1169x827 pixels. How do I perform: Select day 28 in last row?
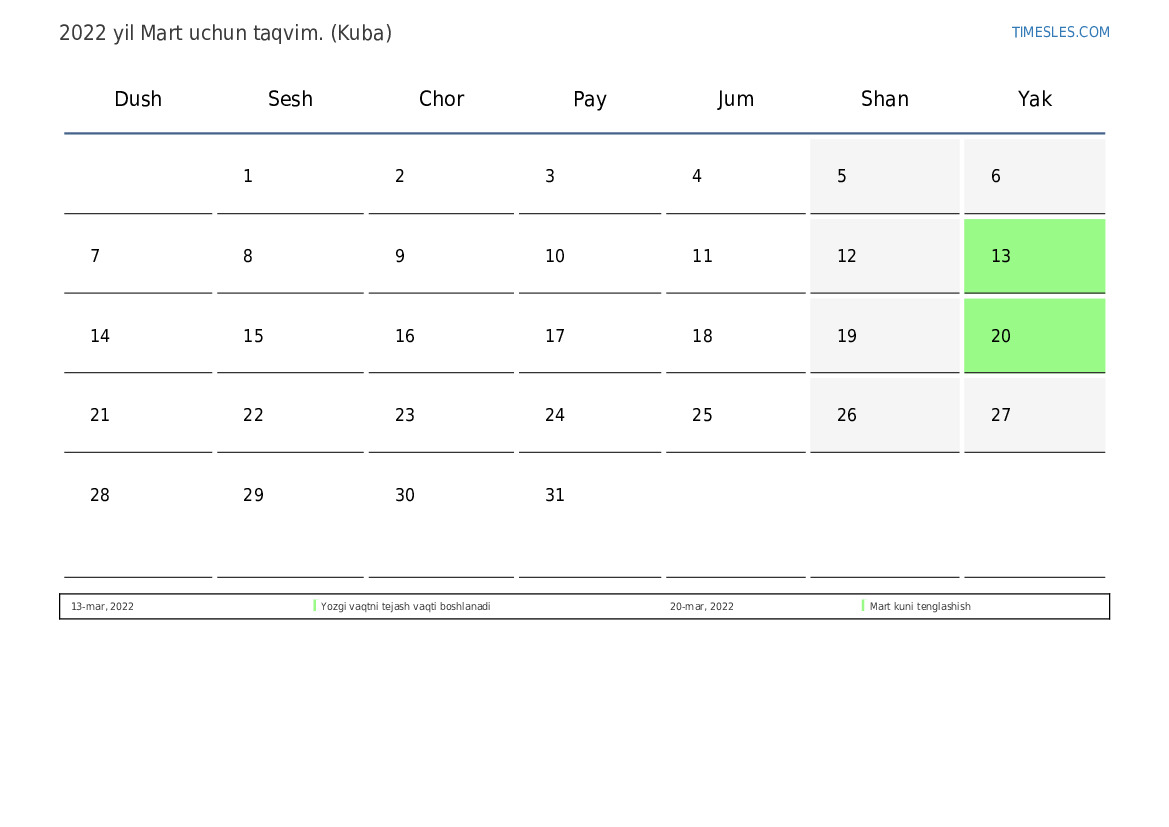(x=138, y=515)
